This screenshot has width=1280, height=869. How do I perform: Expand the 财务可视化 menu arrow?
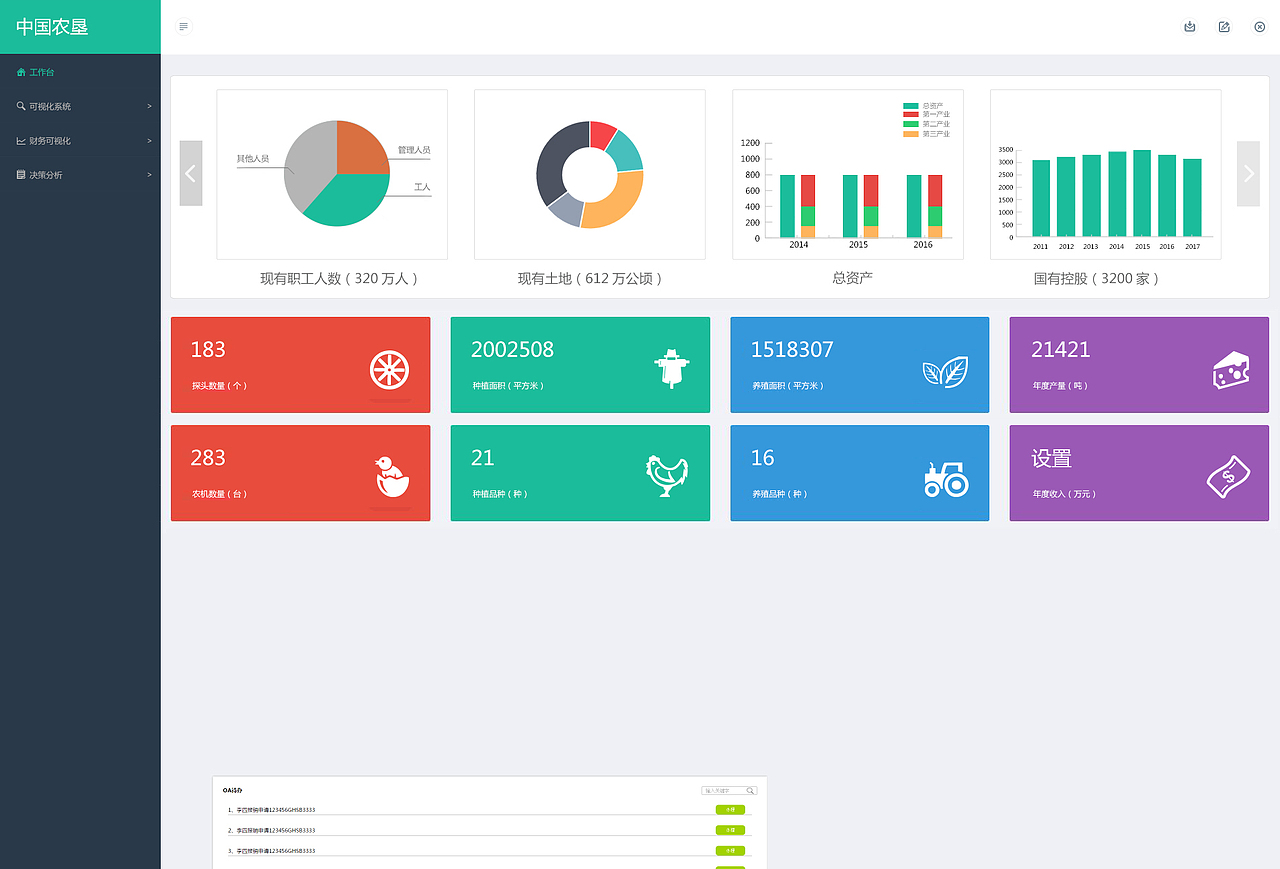[149, 141]
